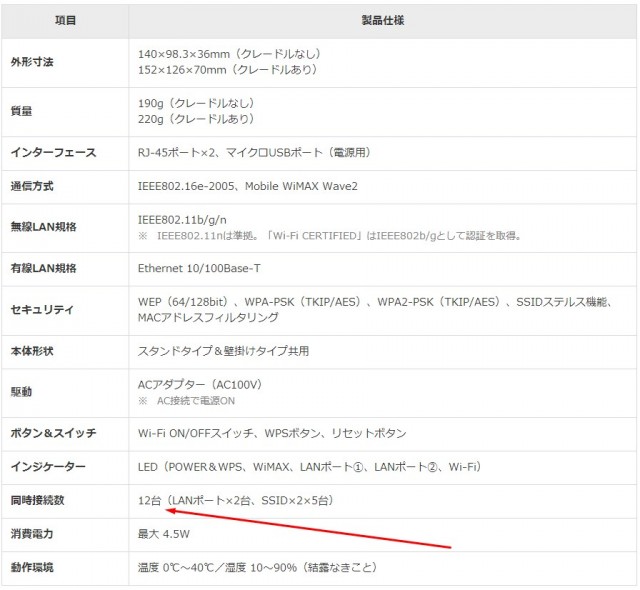Select the セキュリティ row label
Image resolution: width=640 pixels, height=590 pixels.
[42, 310]
